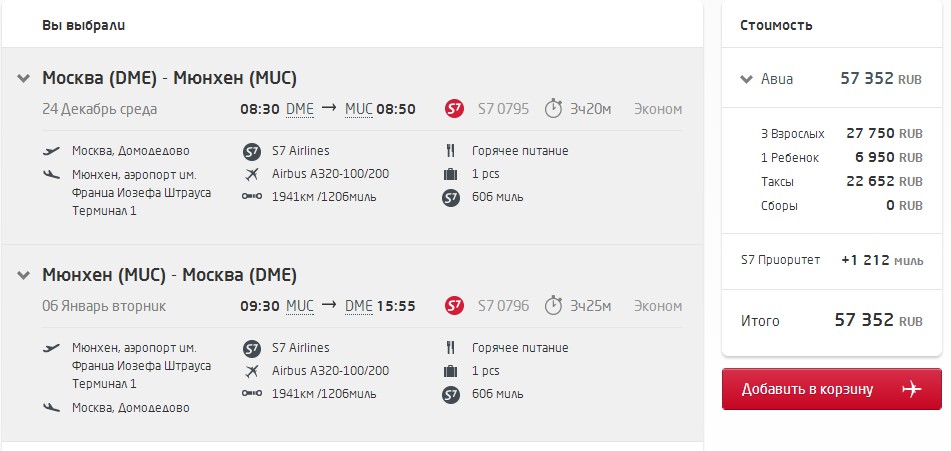This screenshot has height=451, width=951.
Task: Click the takeoff plane icon beside Москва, Домодедово in first flight
Action: click(x=52, y=150)
